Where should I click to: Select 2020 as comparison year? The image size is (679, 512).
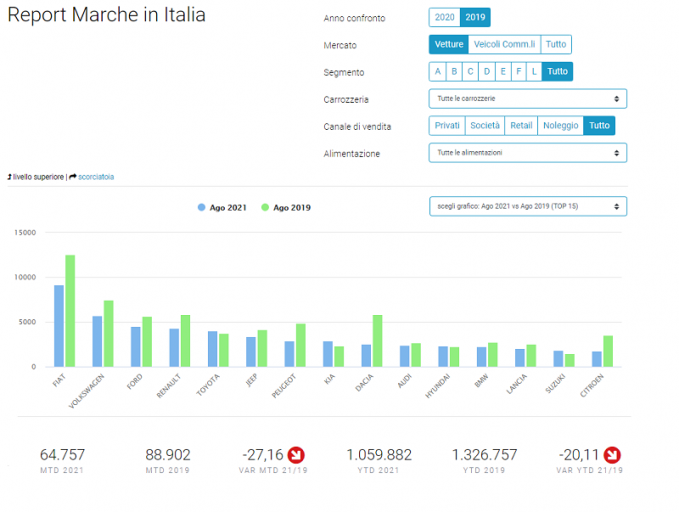pos(444,17)
